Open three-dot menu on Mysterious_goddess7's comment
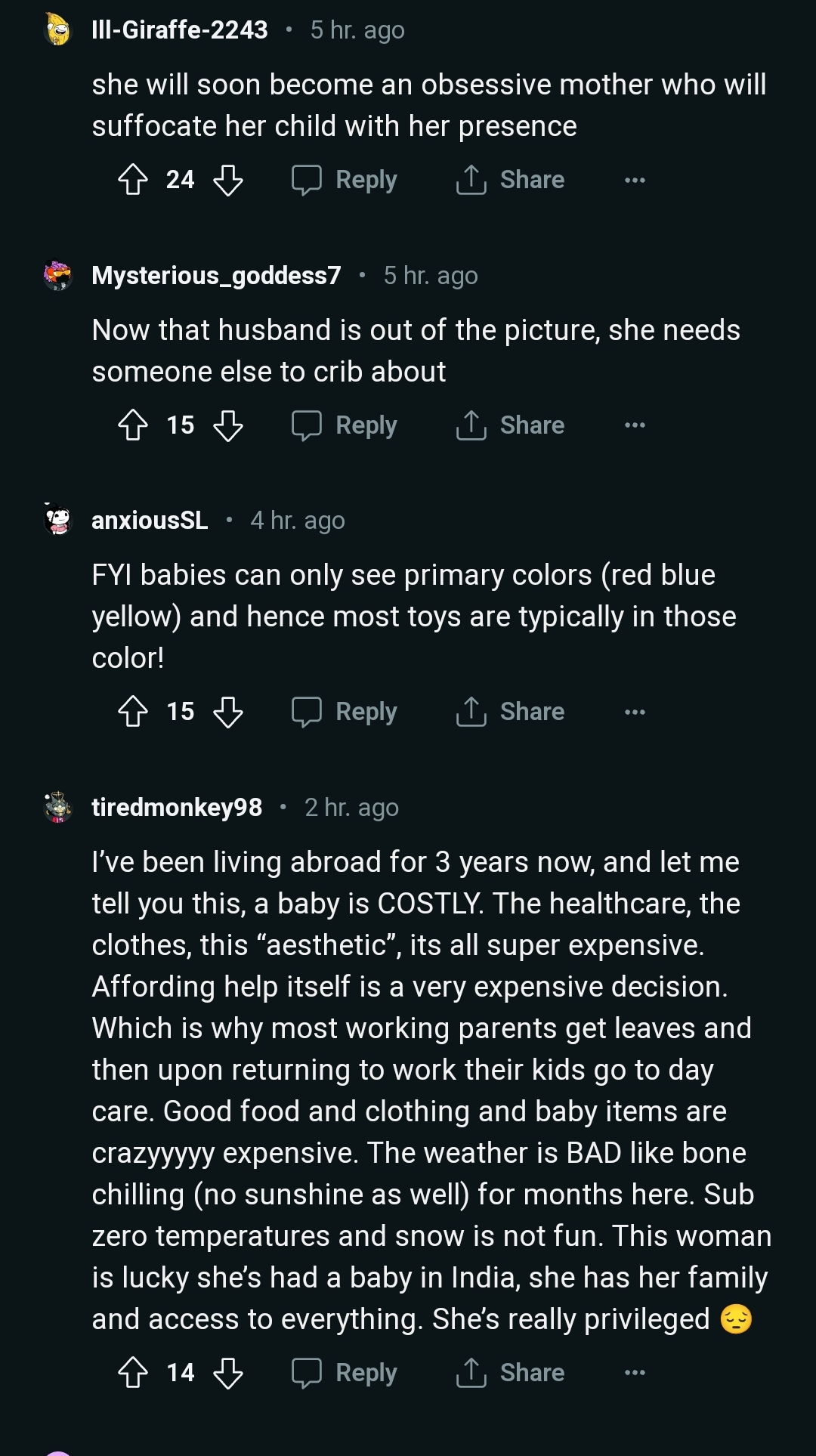This screenshot has width=816, height=1456. 635,425
